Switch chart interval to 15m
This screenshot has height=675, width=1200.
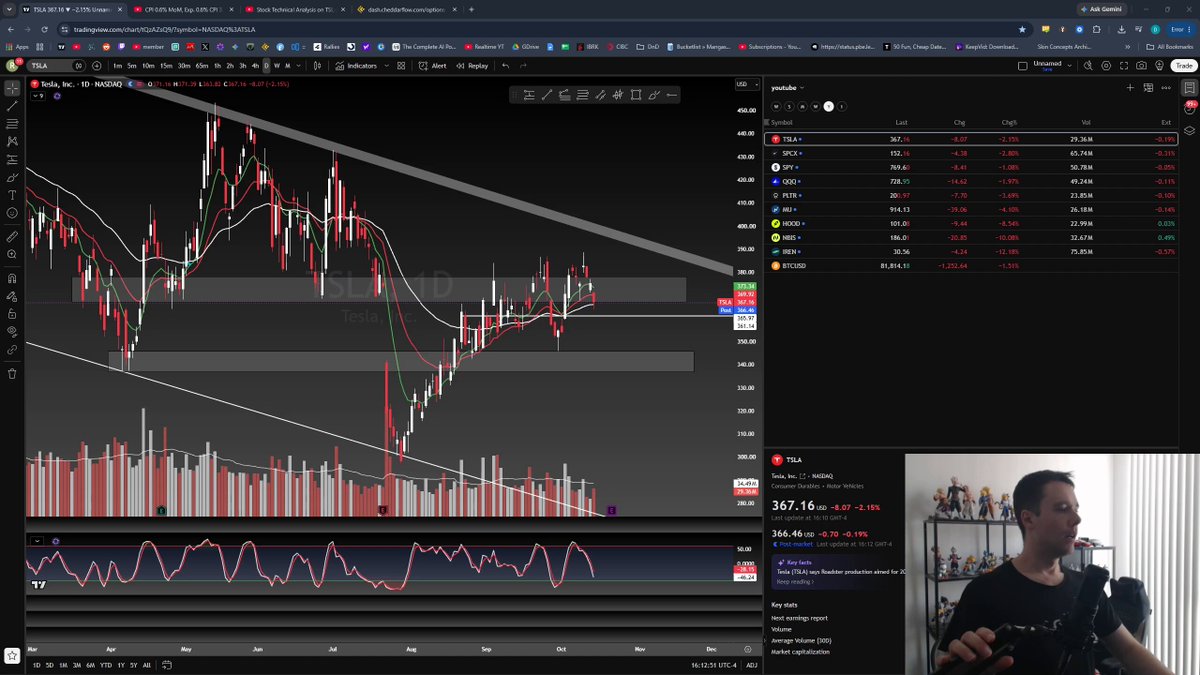tap(166, 66)
